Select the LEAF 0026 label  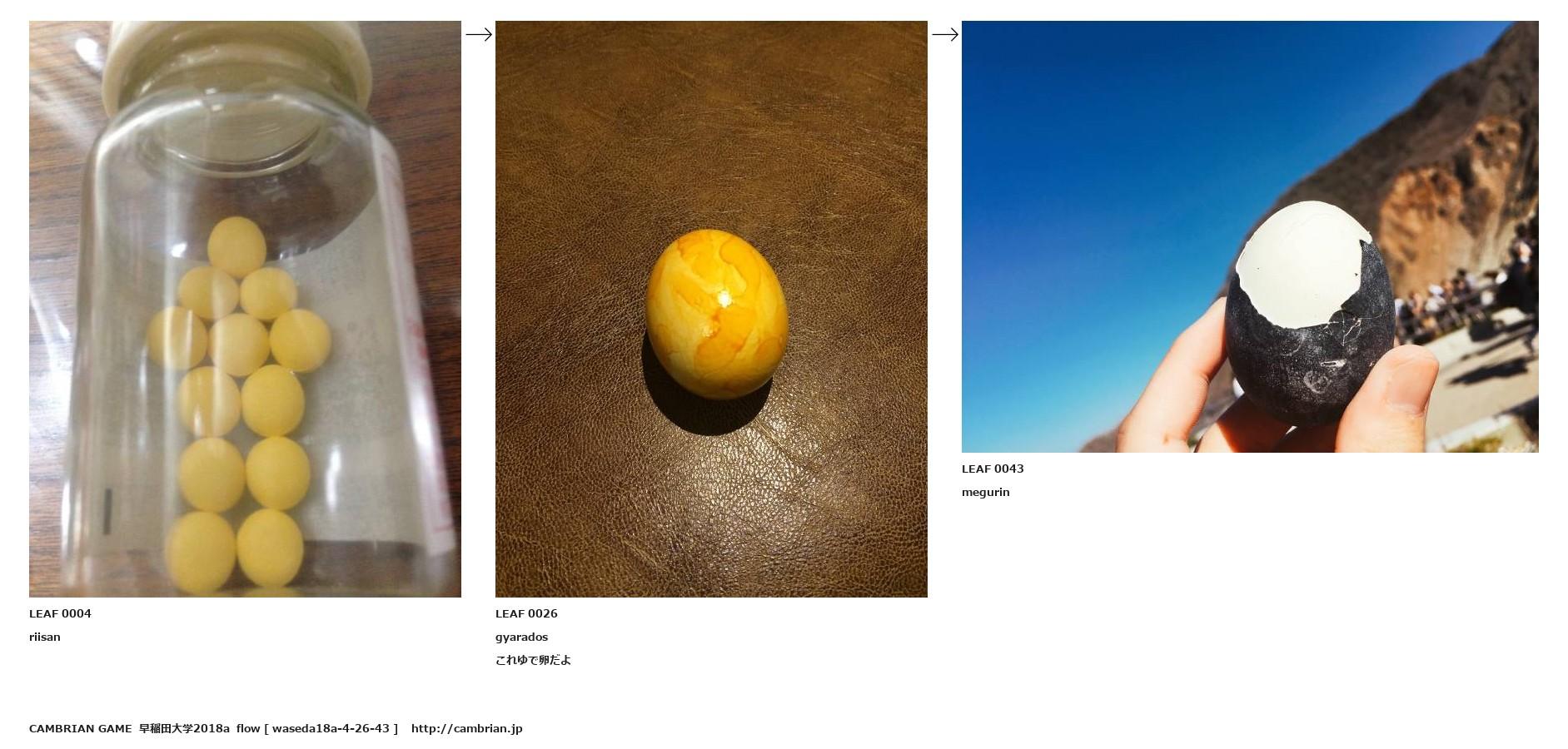coord(526,613)
